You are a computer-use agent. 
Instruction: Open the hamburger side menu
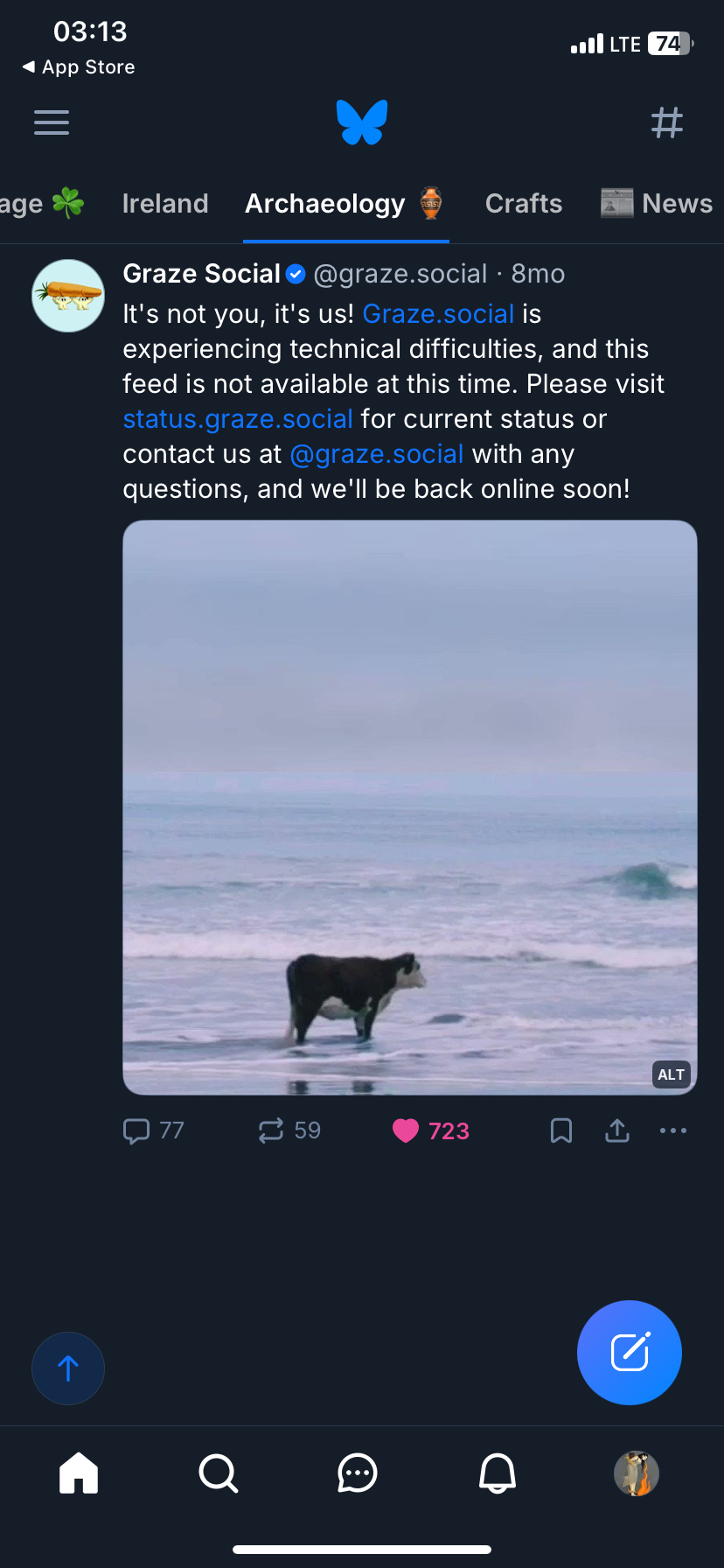(x=52, y=122)
